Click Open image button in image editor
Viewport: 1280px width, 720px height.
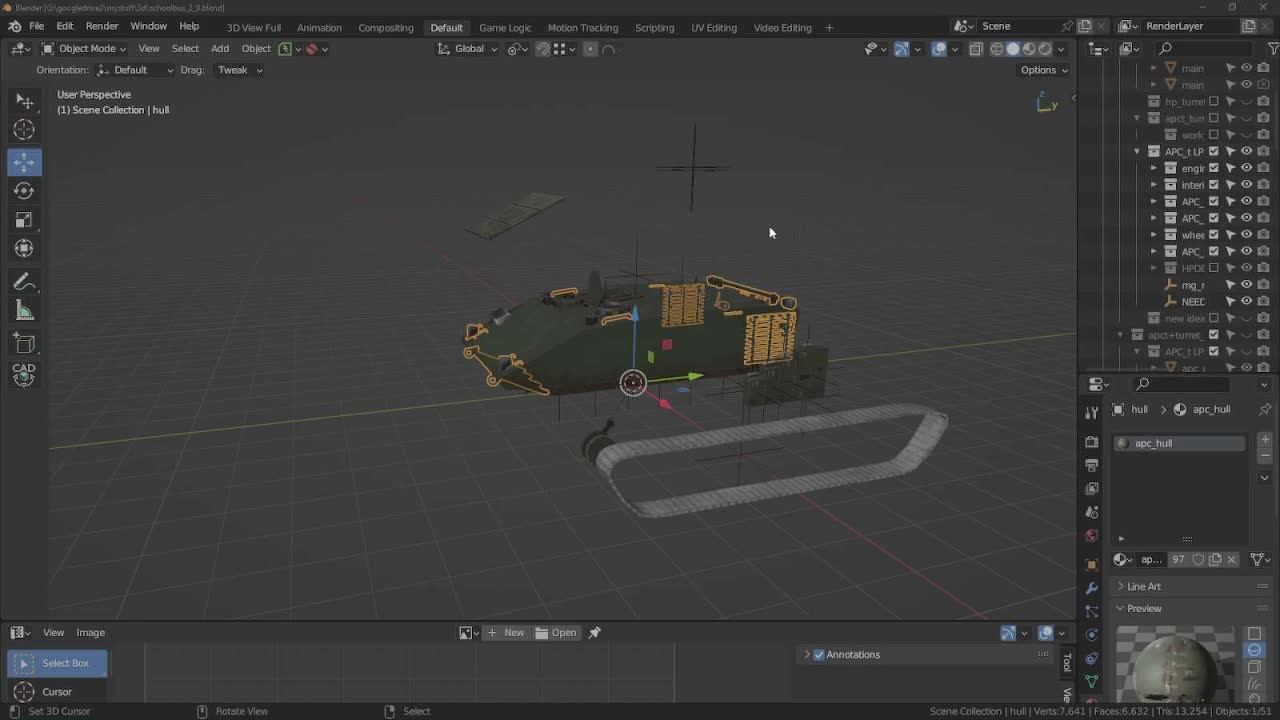tap(556, 633)
